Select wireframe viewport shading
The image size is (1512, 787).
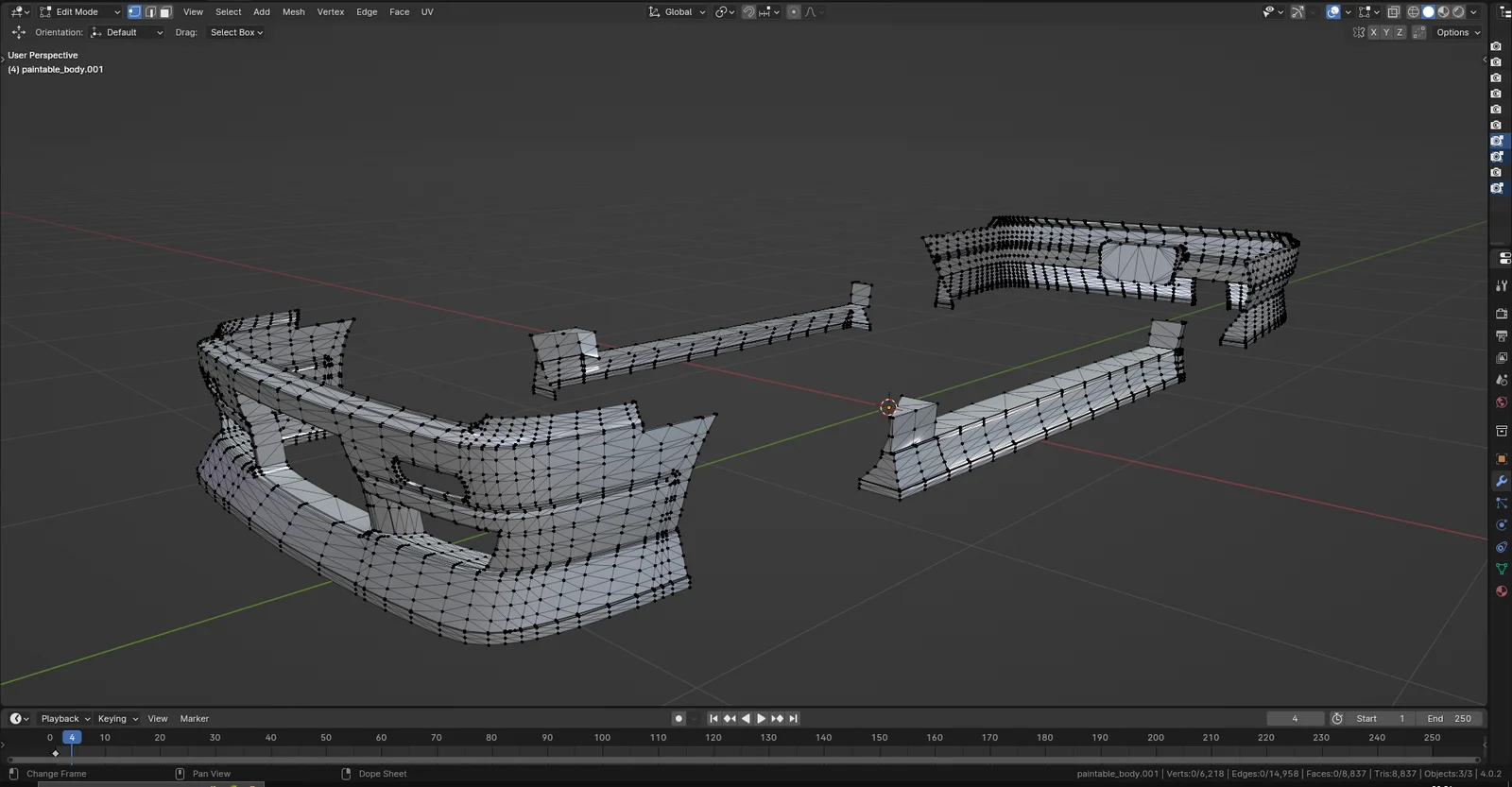pos(1414,12)
